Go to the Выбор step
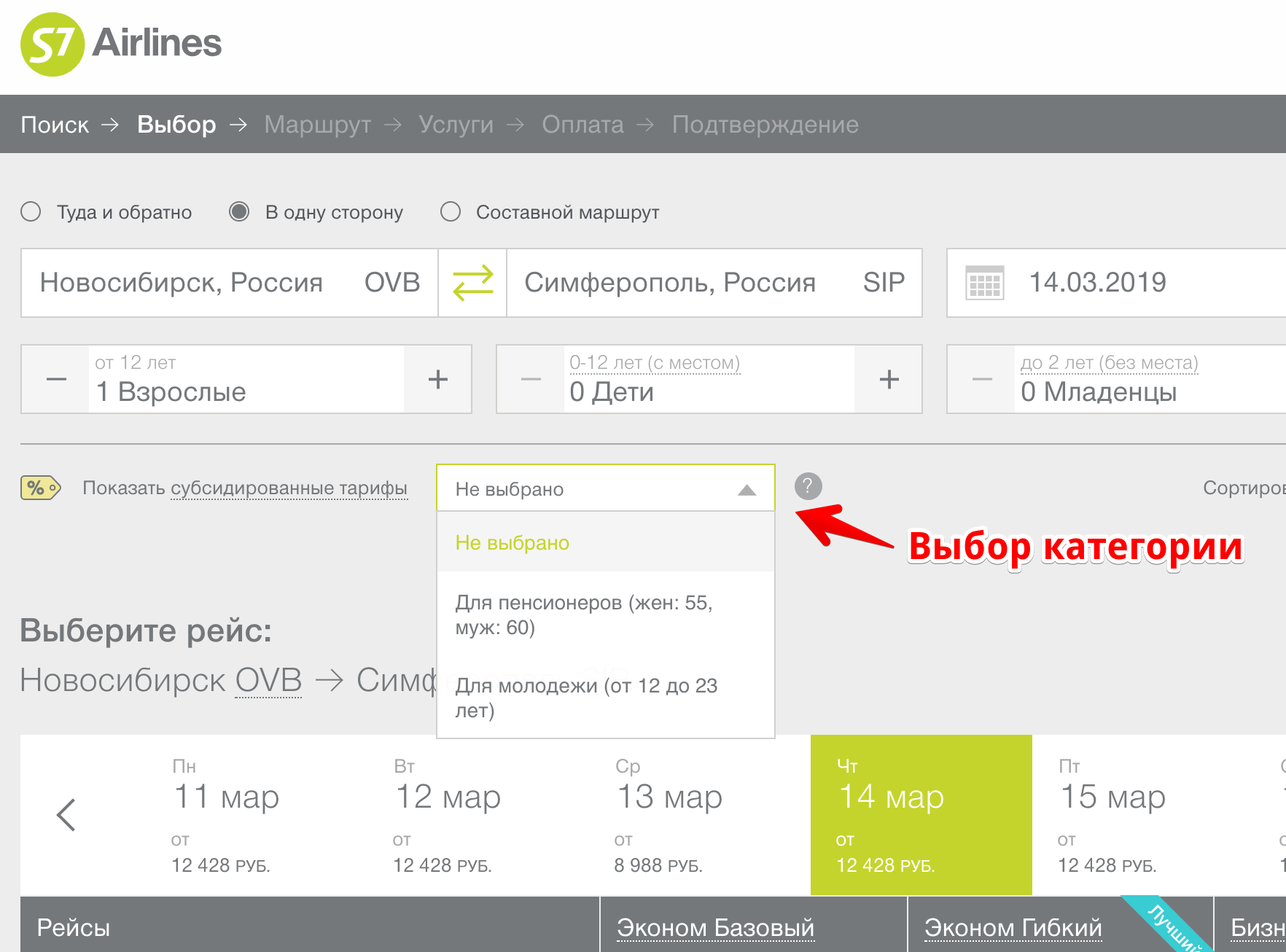The image size is (1286, 952). coord(176,125)
